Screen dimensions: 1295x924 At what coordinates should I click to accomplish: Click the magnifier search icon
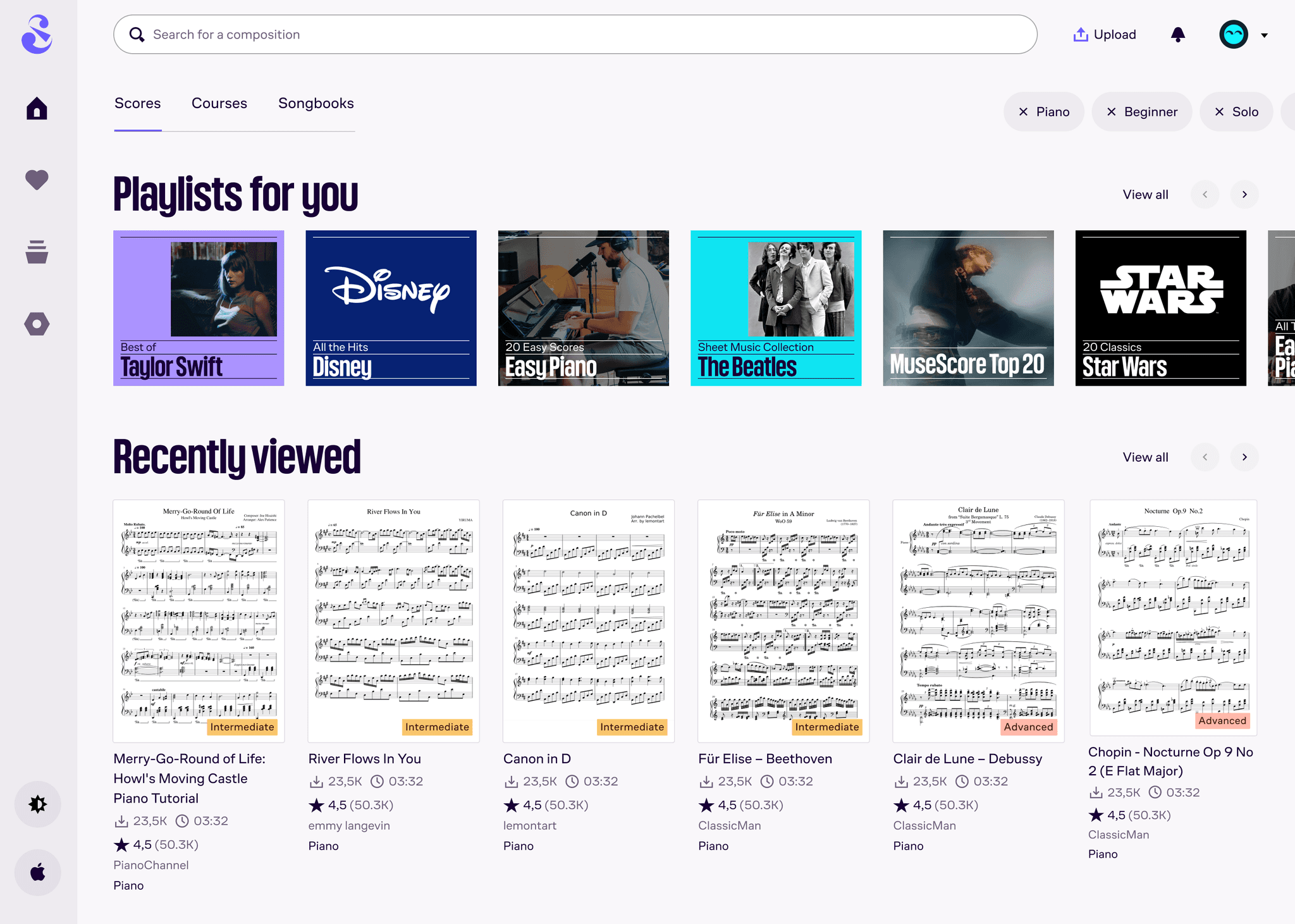point(137,34)
